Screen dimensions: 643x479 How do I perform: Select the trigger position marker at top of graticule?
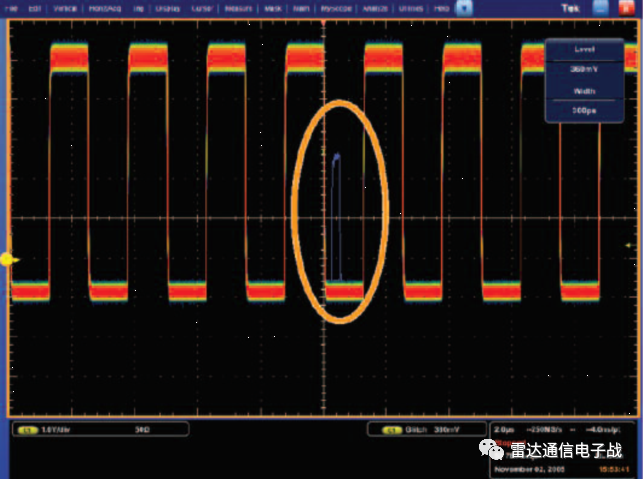click(324, 23)
